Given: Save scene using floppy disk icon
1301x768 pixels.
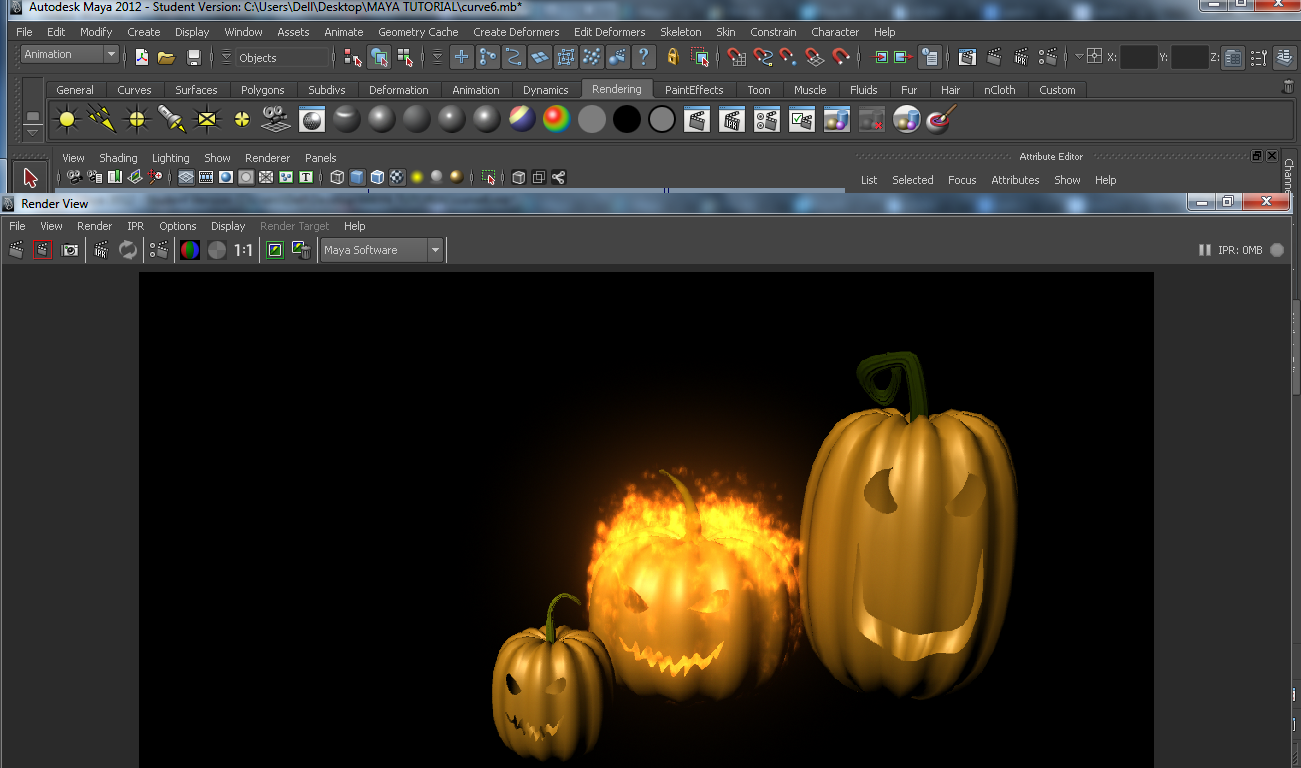Looking at the screenshot, I should click(194, 57).
